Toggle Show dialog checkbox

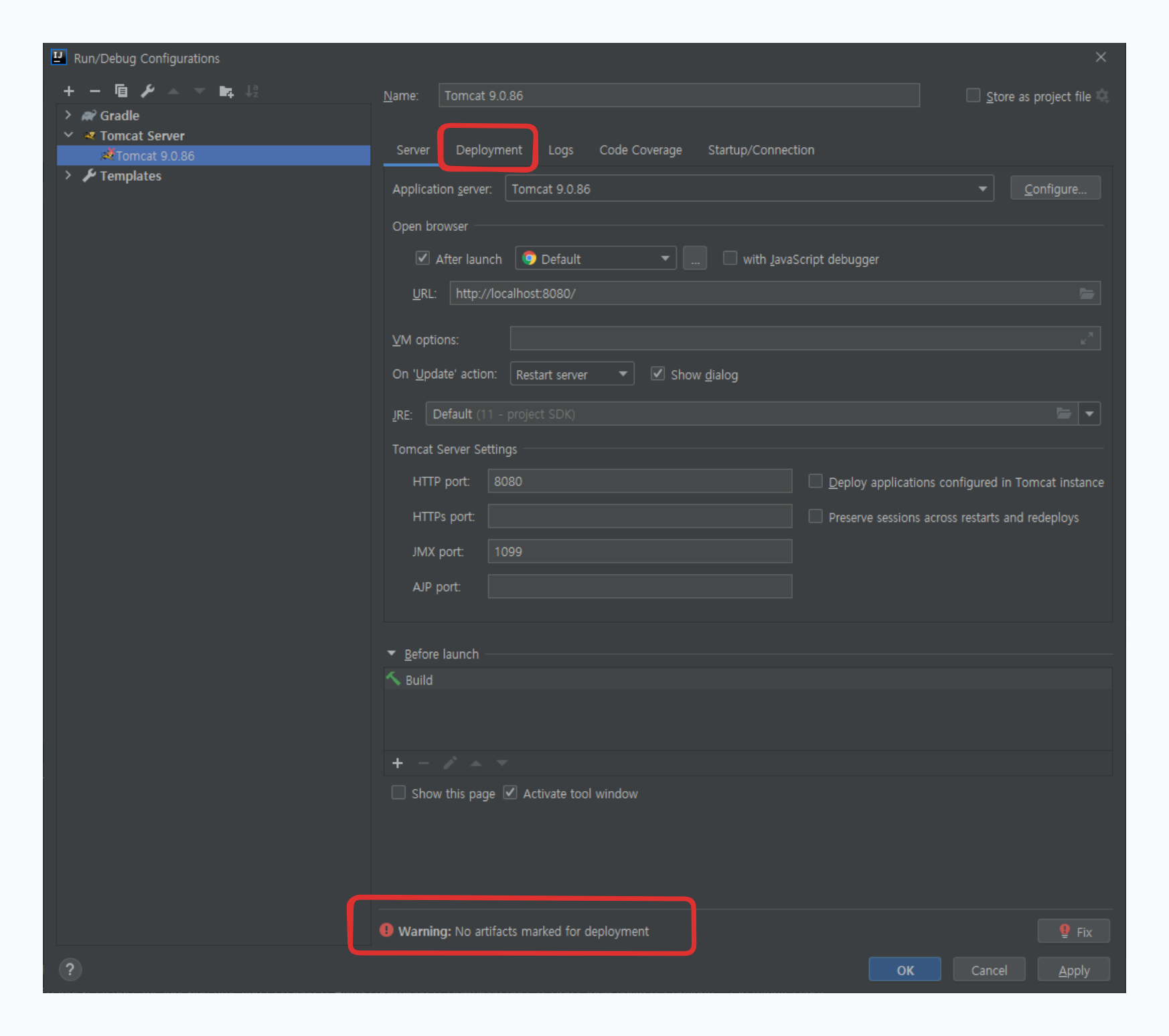[658, 374]
